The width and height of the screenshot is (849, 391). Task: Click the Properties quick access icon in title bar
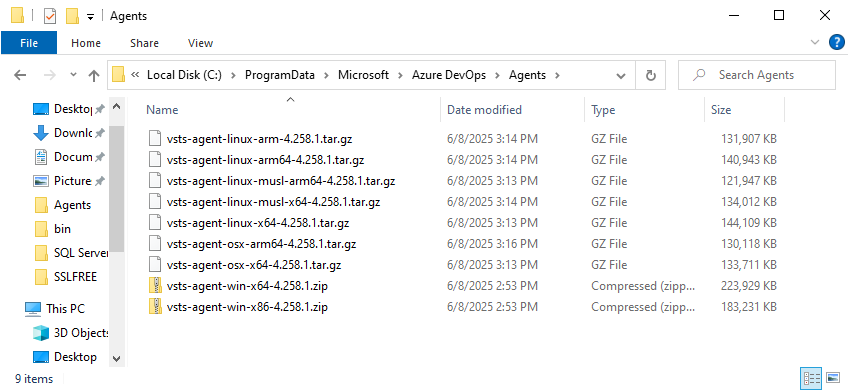click(x=49, y=16)
